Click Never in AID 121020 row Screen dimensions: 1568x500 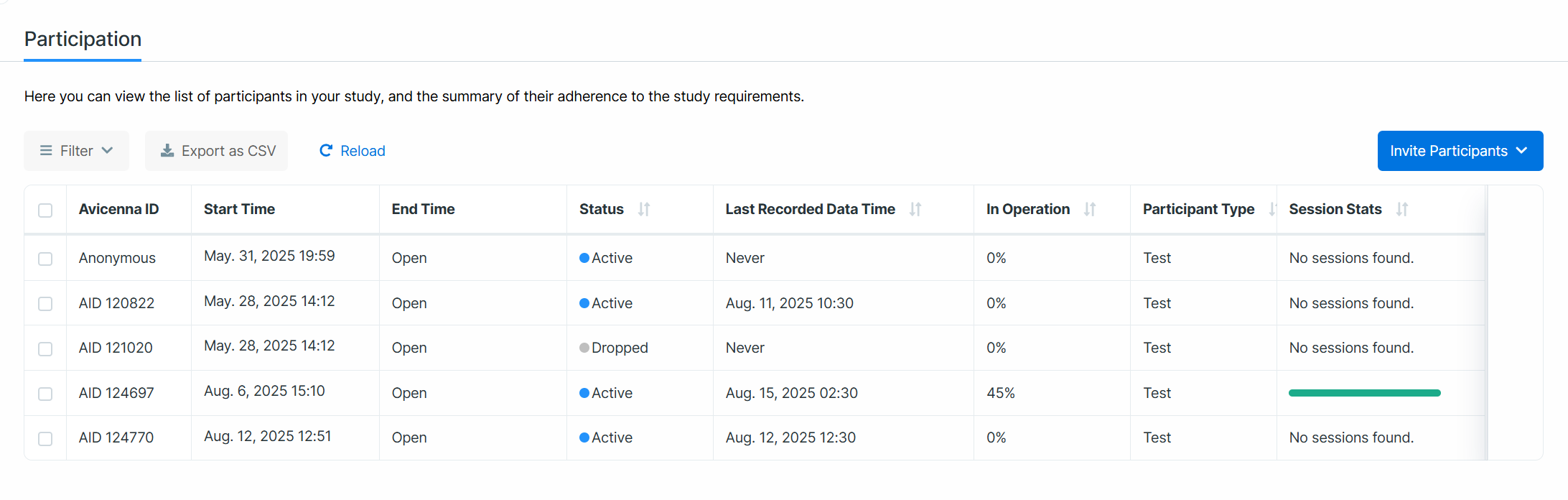(x=745, y=348)
